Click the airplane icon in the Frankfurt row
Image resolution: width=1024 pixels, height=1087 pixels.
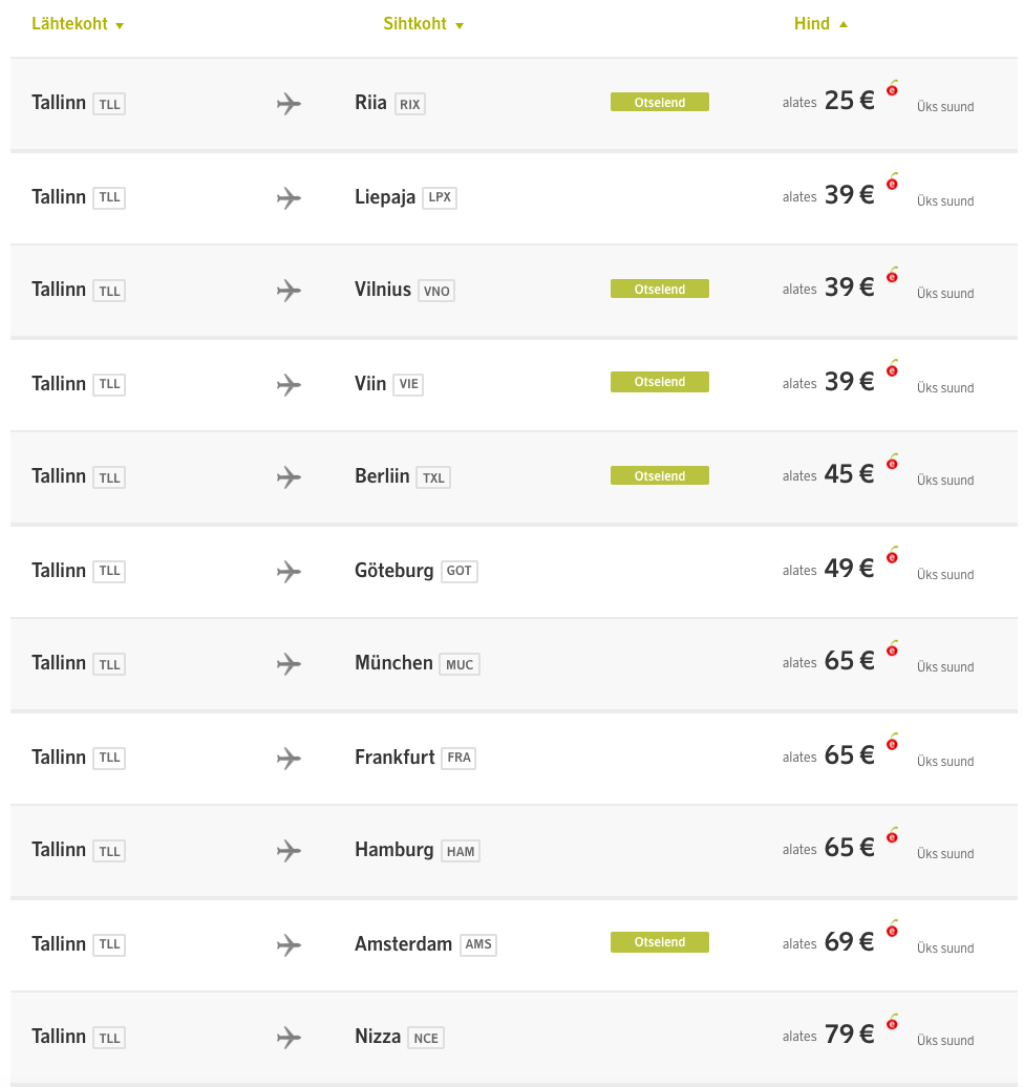point(289,758)
